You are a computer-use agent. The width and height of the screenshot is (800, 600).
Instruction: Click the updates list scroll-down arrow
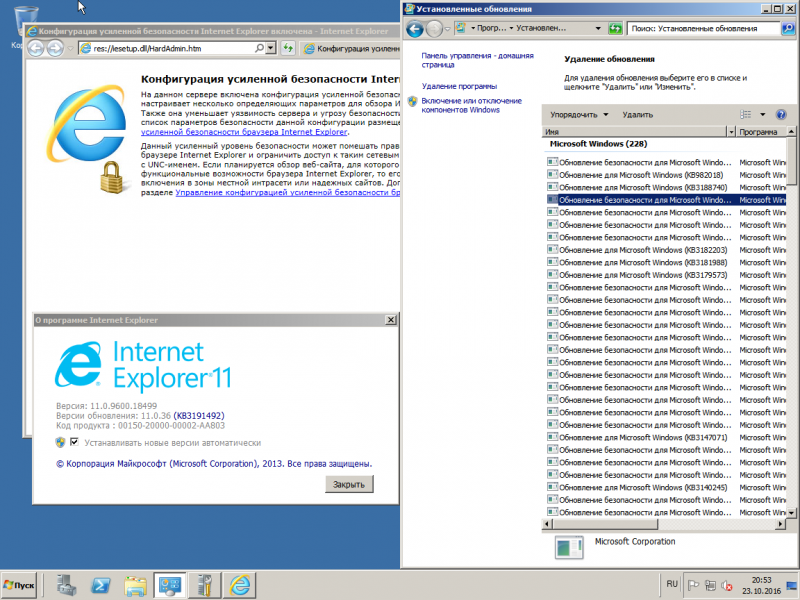791,513
